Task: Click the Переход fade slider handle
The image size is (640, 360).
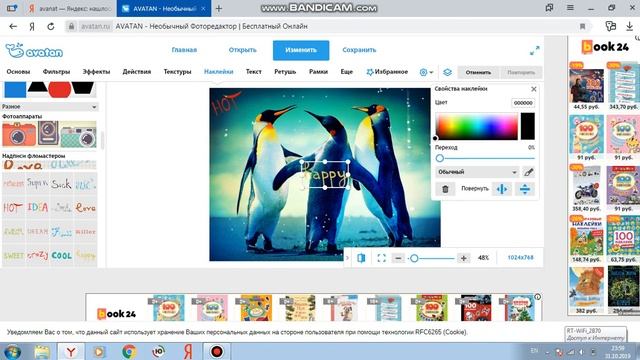Action: (x=440, y=158)
